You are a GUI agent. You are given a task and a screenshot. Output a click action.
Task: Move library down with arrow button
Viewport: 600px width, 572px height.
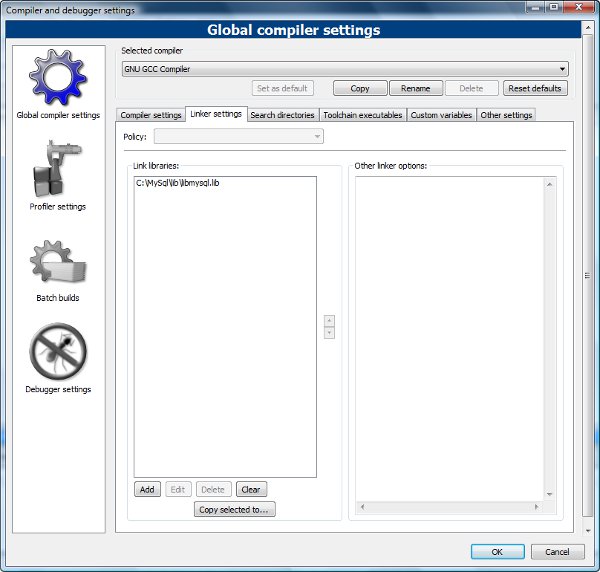pos(329,333)
